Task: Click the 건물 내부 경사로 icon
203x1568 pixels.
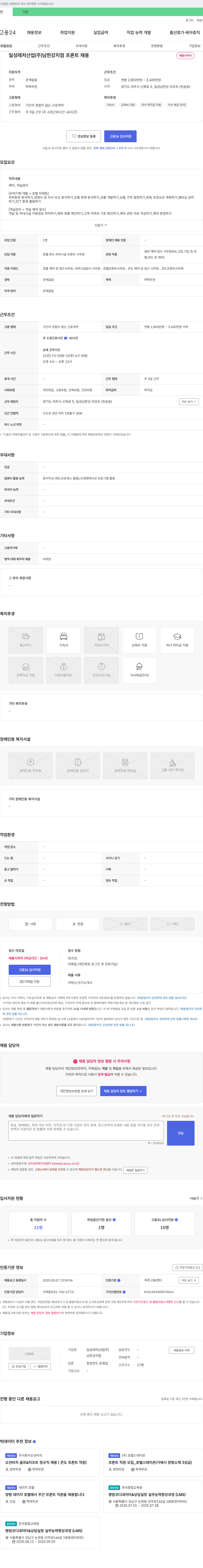Action: tap(173, 766)
